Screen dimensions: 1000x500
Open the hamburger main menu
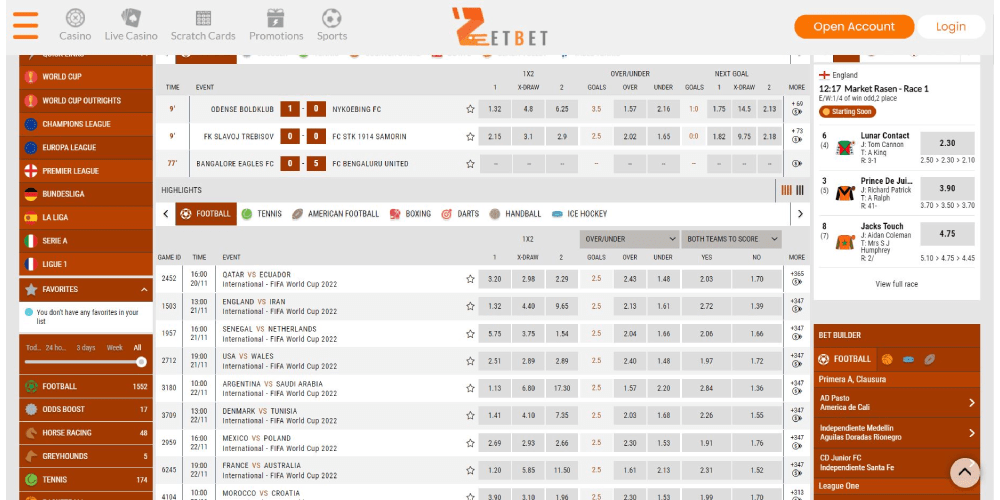[x=26, y=26]
